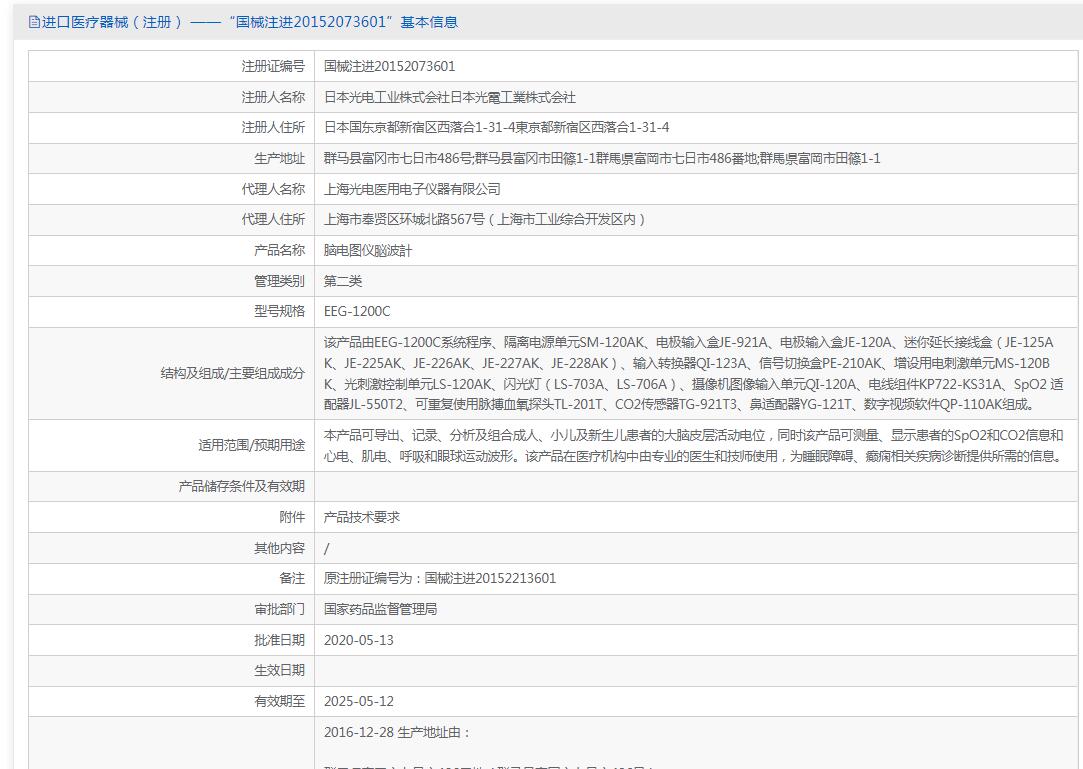The image size is (1083, 769).
Task: Click the 适用范围/预期用途 label
Action: [x=251, y=445]
